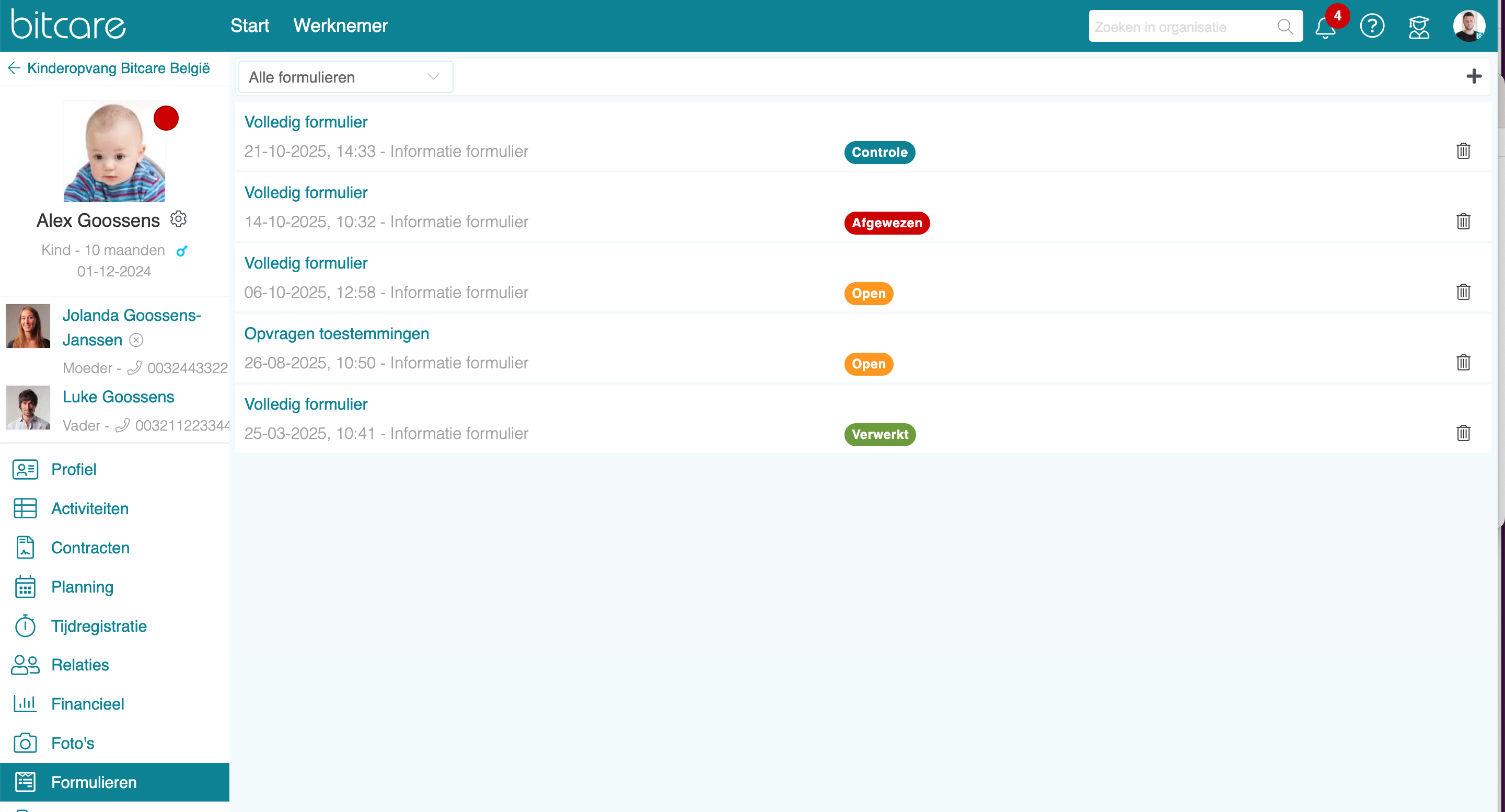
Task: Go to the Start menu item
Action: click(249, 26)
